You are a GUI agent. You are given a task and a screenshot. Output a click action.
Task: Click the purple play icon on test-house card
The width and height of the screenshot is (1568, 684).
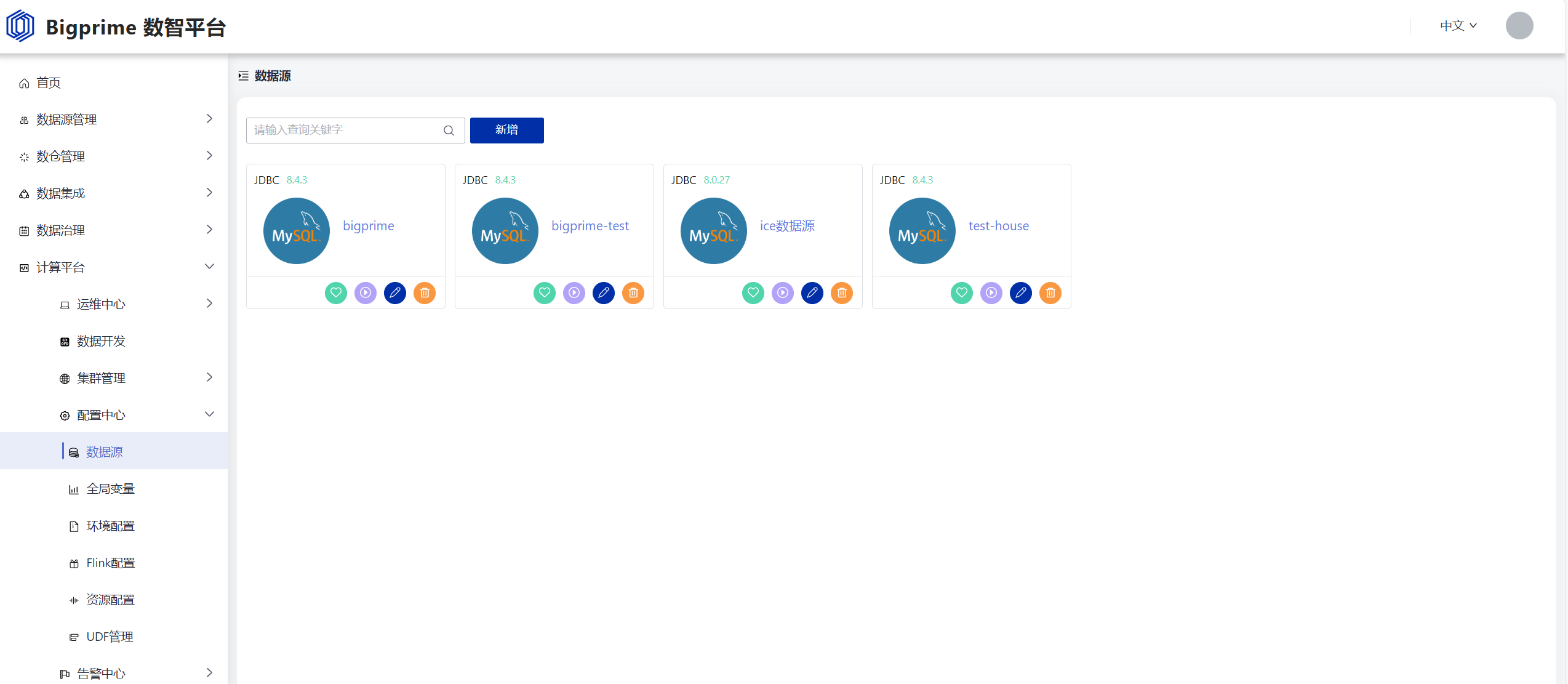[x=991, y=292]
